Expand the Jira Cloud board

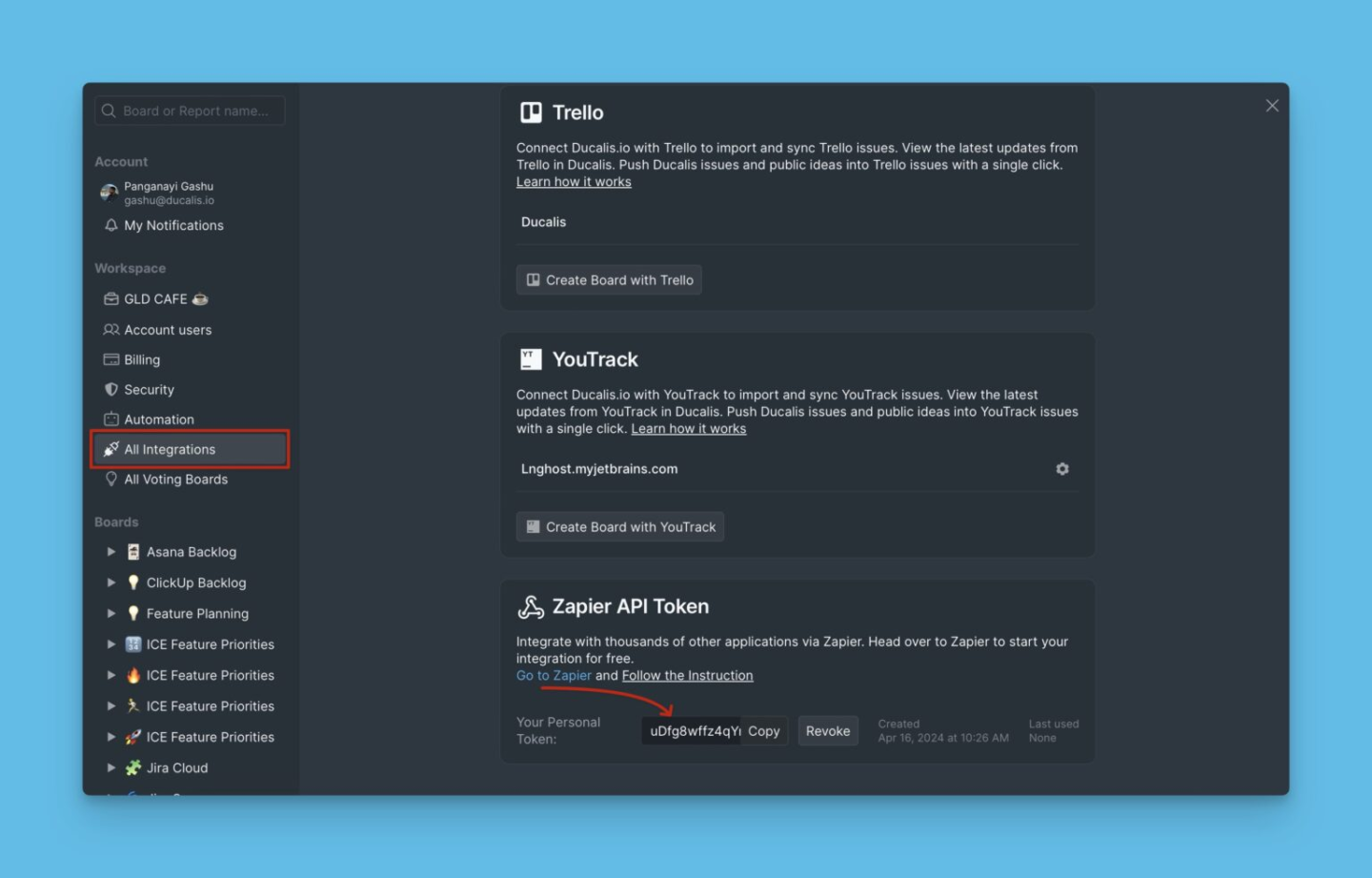coord(111,768)
